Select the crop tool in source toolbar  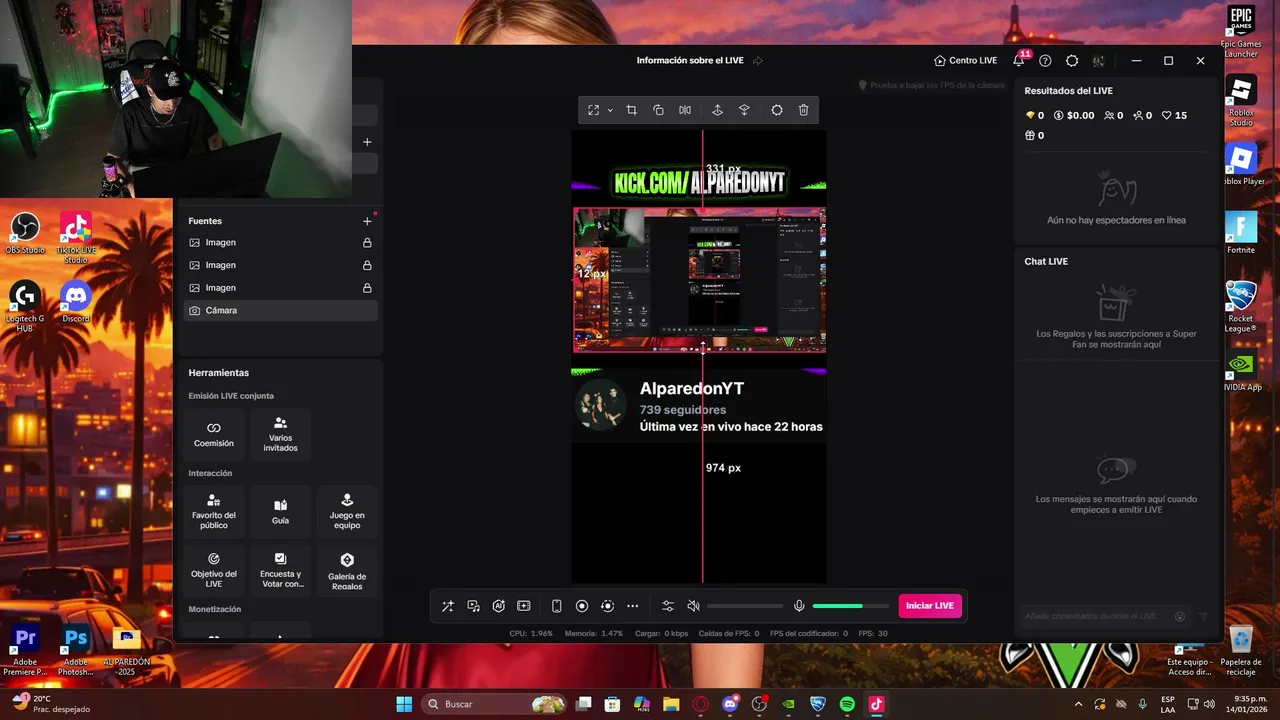click(631, 110)
